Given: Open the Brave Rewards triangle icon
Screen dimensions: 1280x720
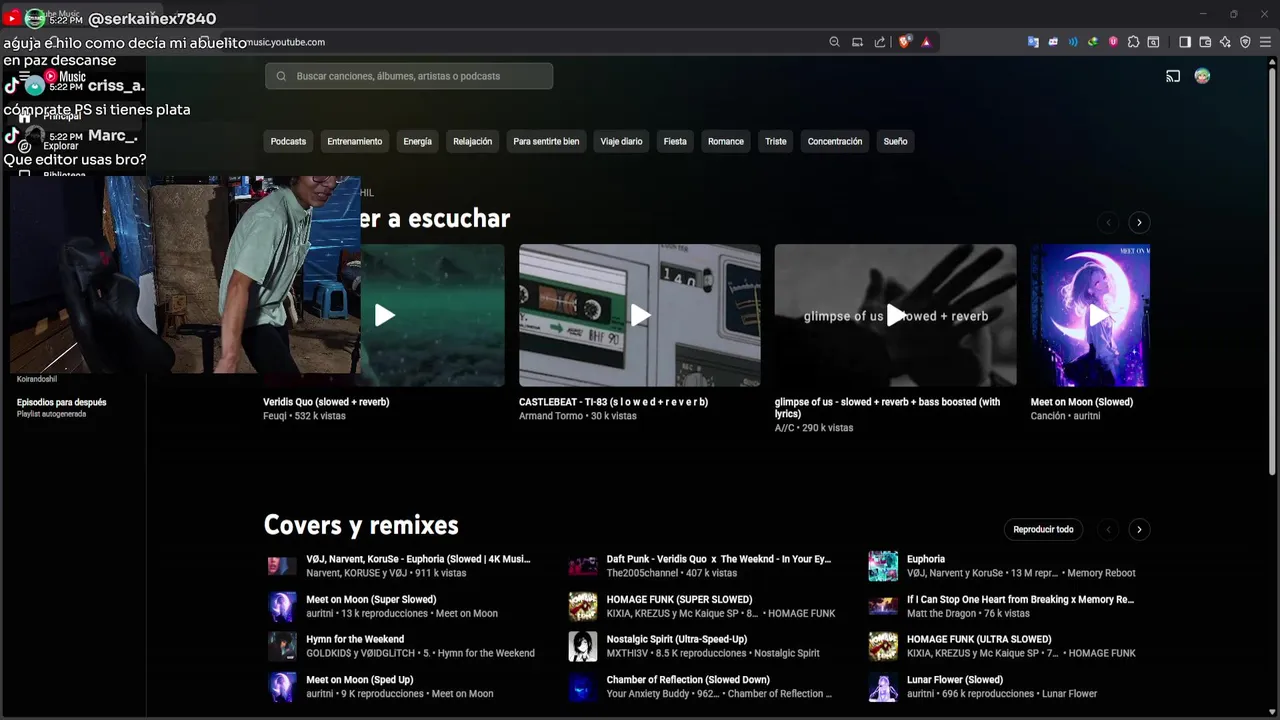Looking at the screenshot, I should [926, 42].
